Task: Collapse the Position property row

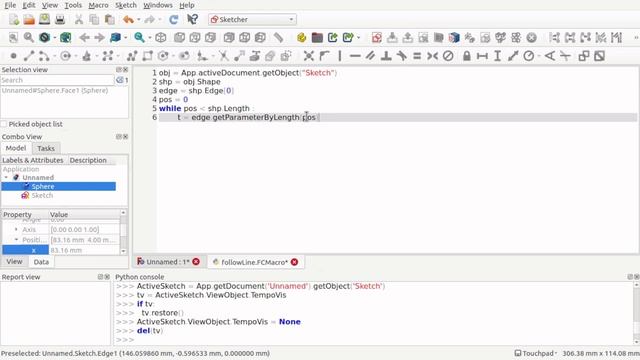Action: (x=16, y=240)
